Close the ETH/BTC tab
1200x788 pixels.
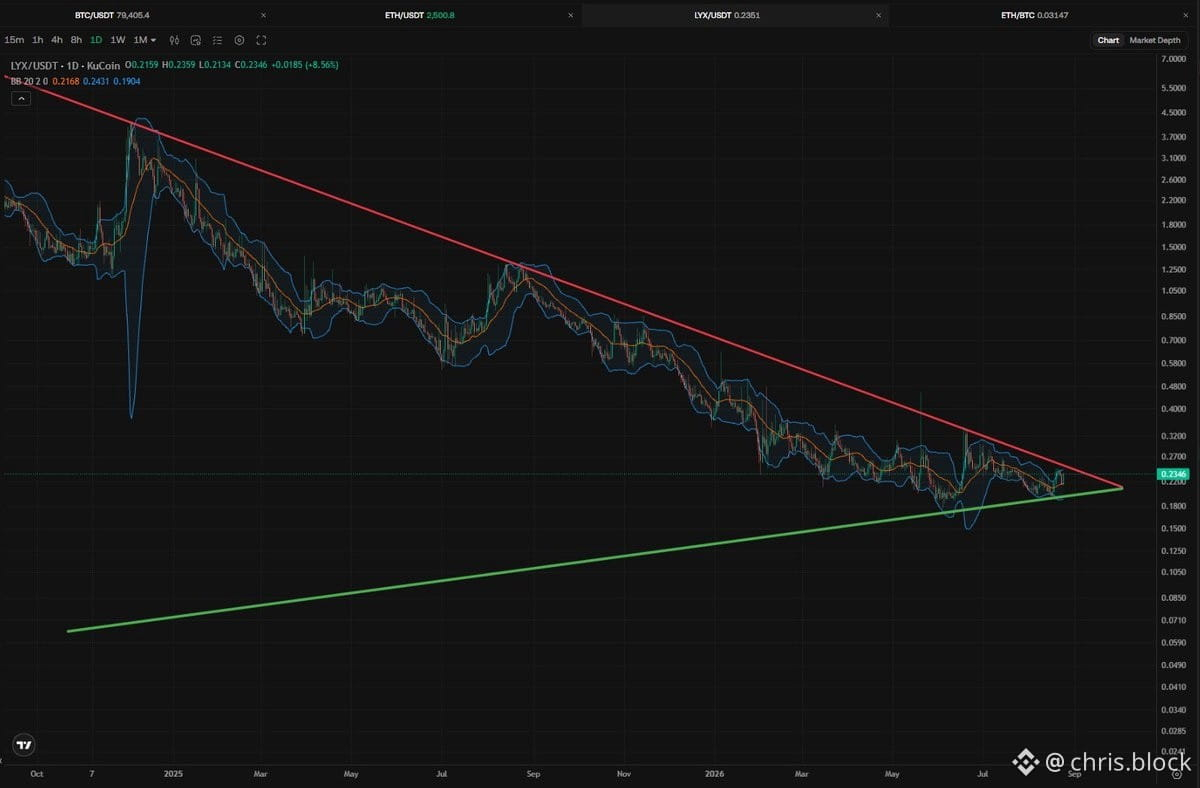tap(1185, 15)
